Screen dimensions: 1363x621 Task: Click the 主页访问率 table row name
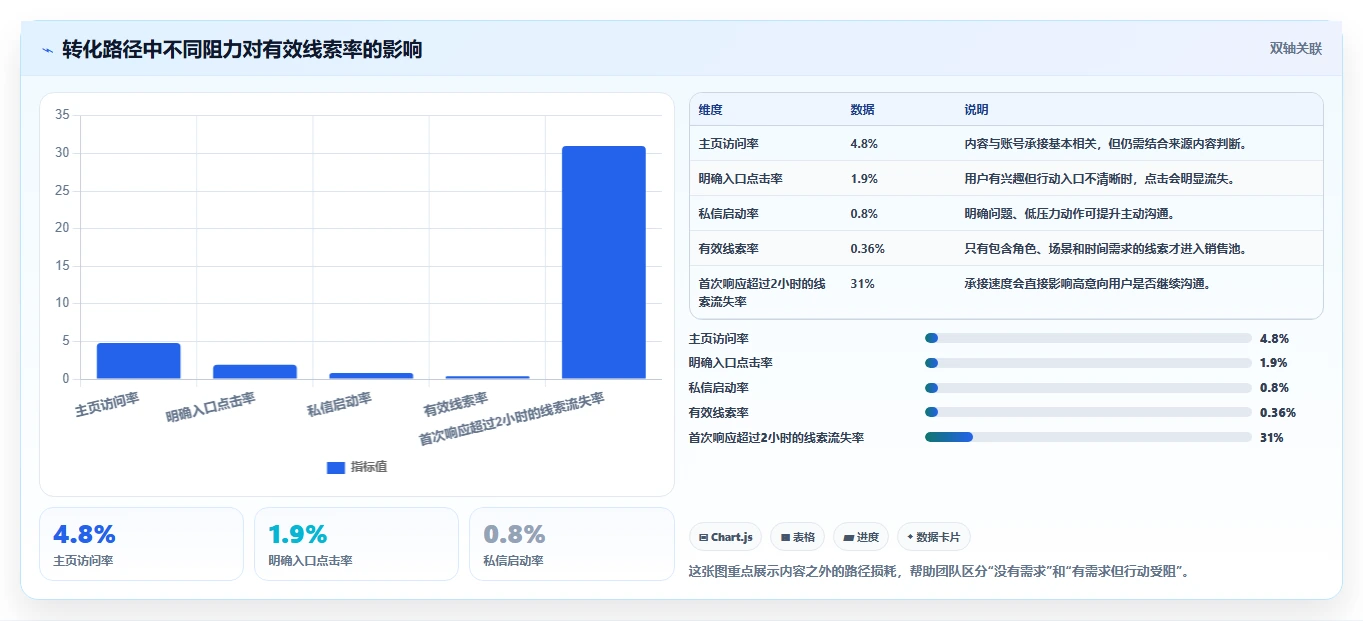pyautogui.click(x=728, y=144)
